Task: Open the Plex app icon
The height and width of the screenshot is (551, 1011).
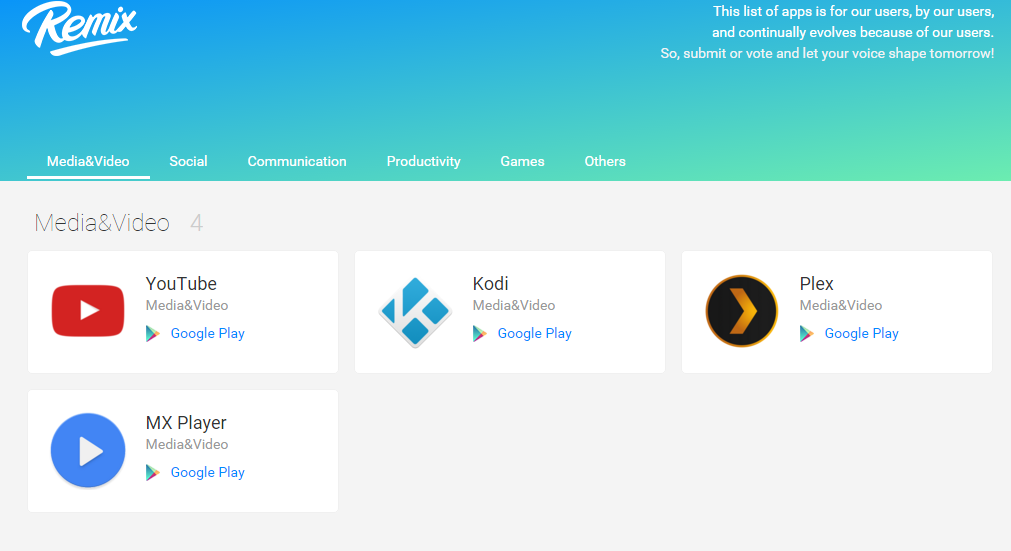Action: point(741,311)
